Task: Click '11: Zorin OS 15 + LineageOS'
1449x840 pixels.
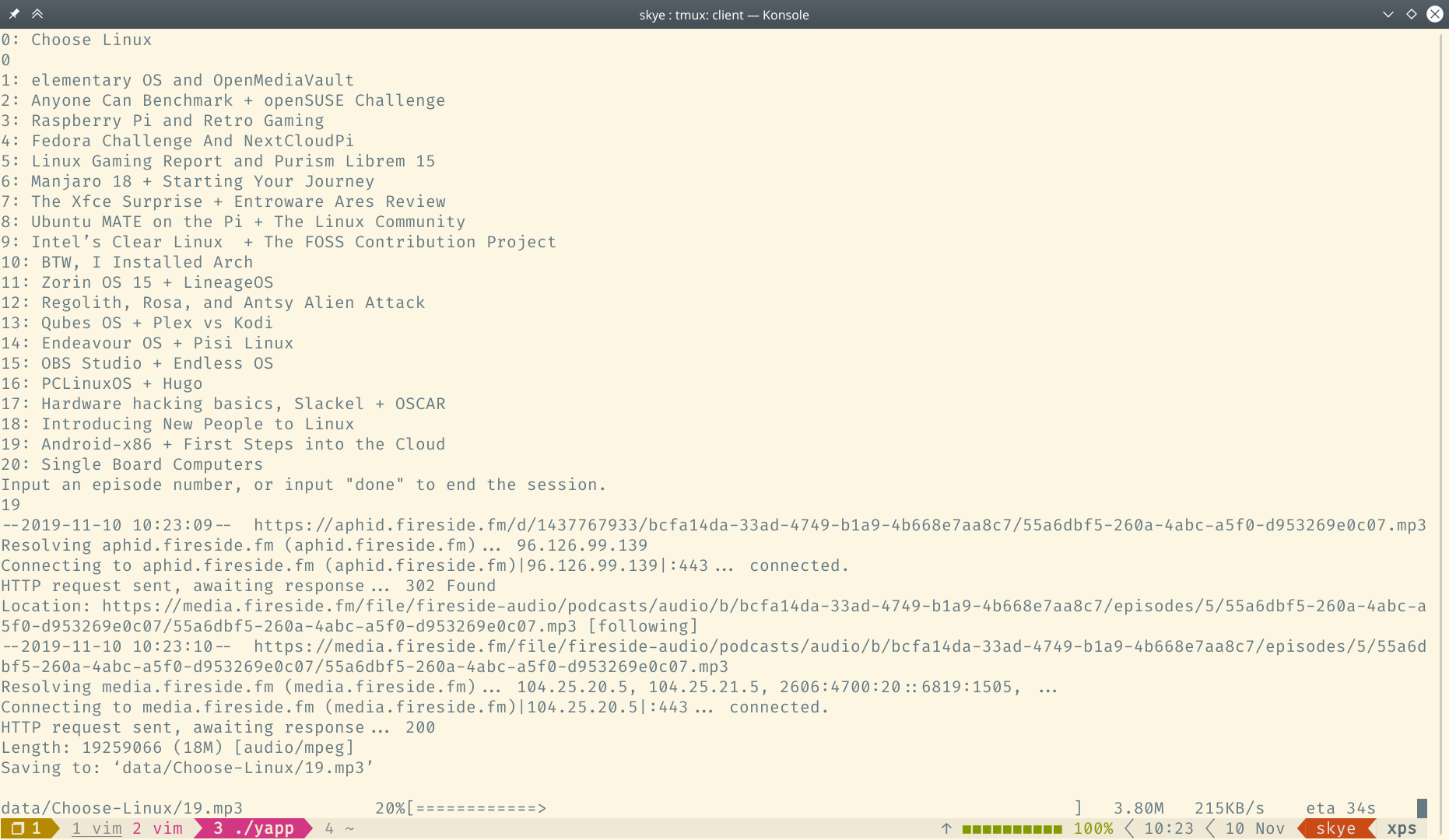Action: pyautogui.click(x=137, y=282)
